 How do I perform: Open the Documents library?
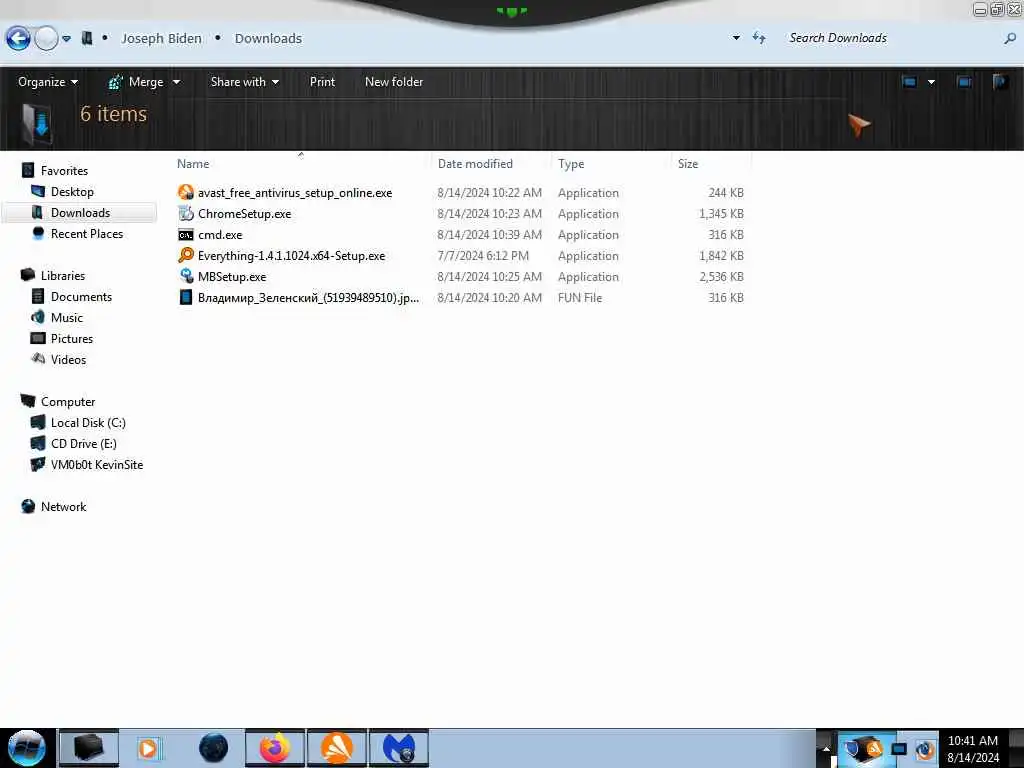pyautogui.click(x=81, y=296)
